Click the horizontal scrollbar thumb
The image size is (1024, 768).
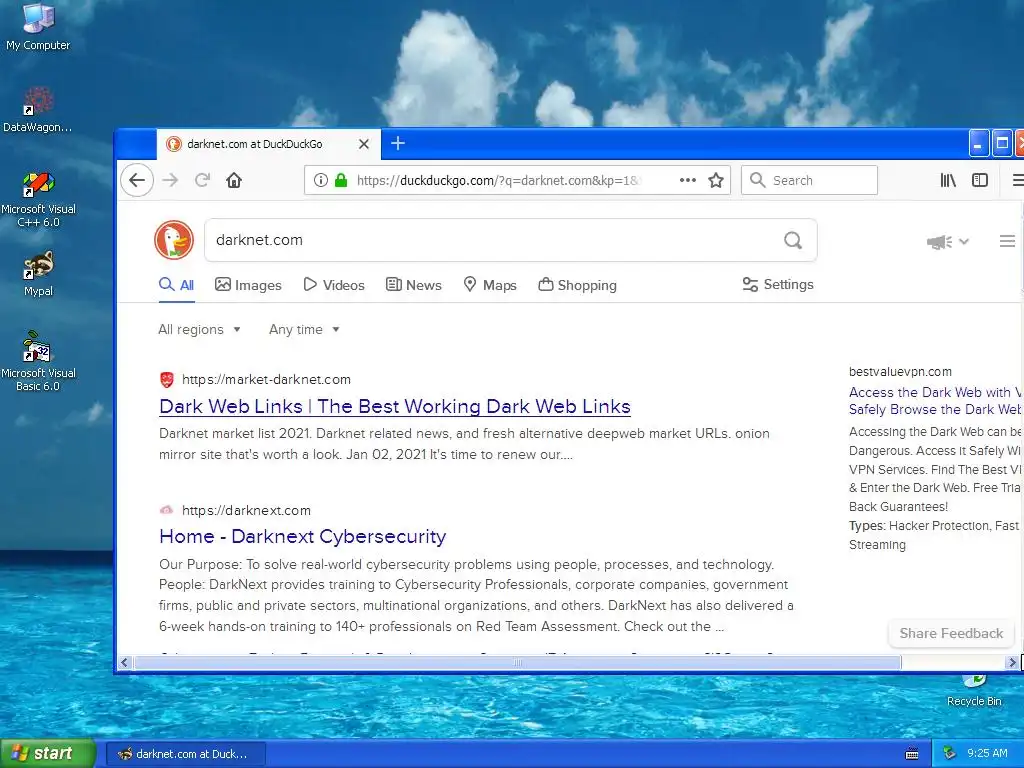point(517,663)
